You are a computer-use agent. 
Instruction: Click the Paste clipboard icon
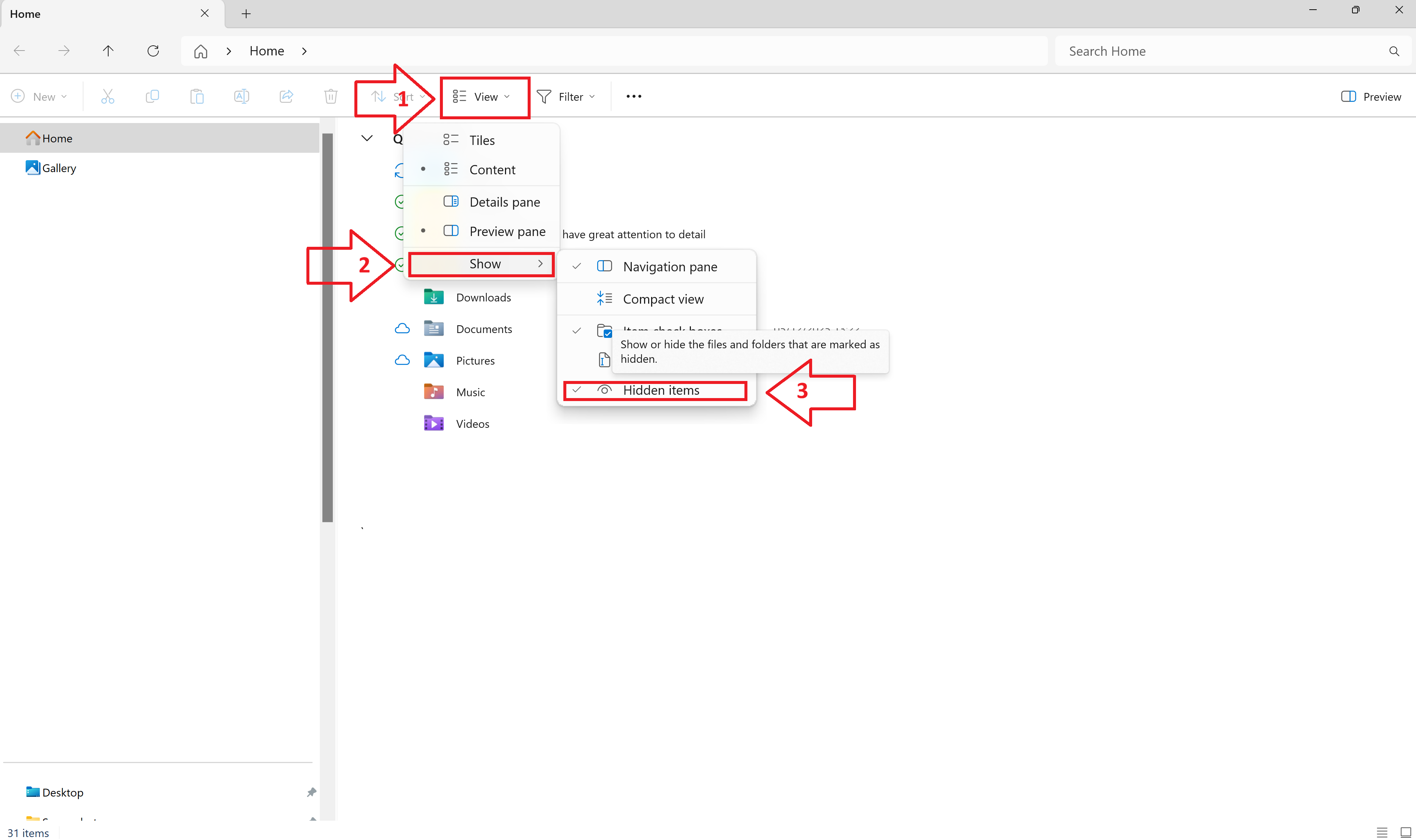(x=196, y=97)
